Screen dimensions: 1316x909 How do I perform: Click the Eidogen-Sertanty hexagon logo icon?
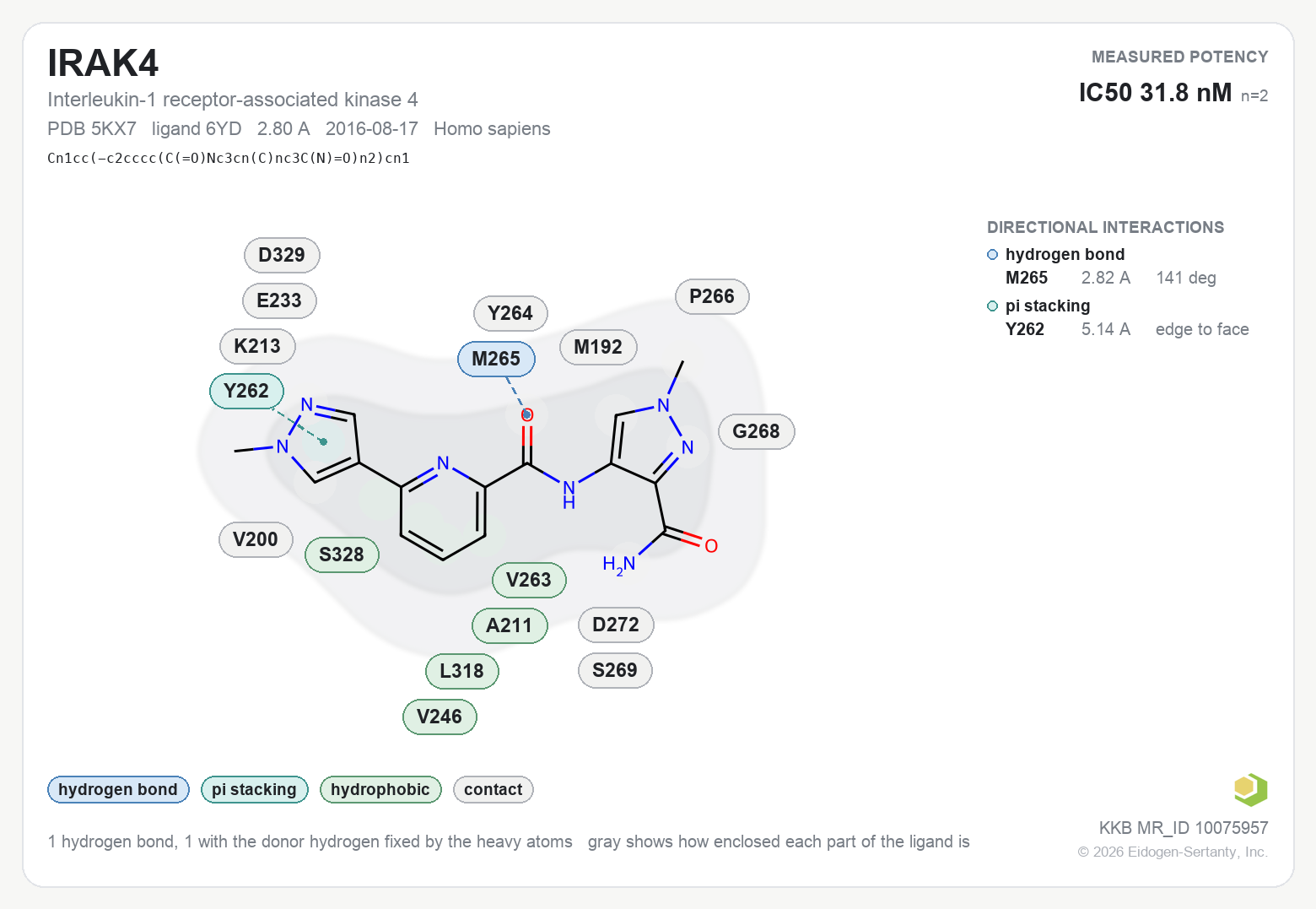coord(1250,790)
